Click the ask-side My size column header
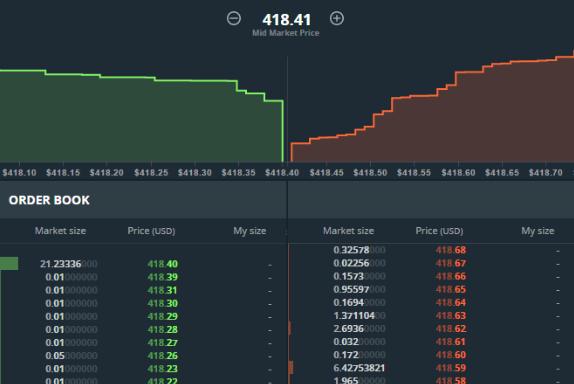The height and width of the screenshot is (384, 574). coord(538,231)
